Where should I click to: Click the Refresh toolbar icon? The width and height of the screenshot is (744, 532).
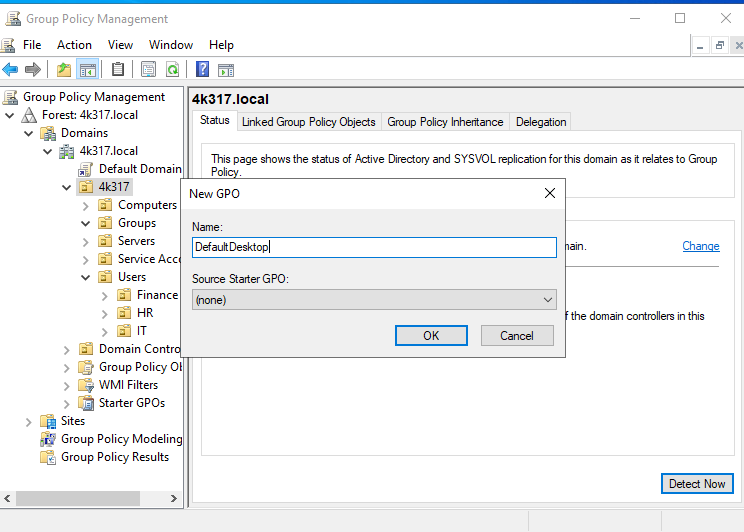[172, 69]
